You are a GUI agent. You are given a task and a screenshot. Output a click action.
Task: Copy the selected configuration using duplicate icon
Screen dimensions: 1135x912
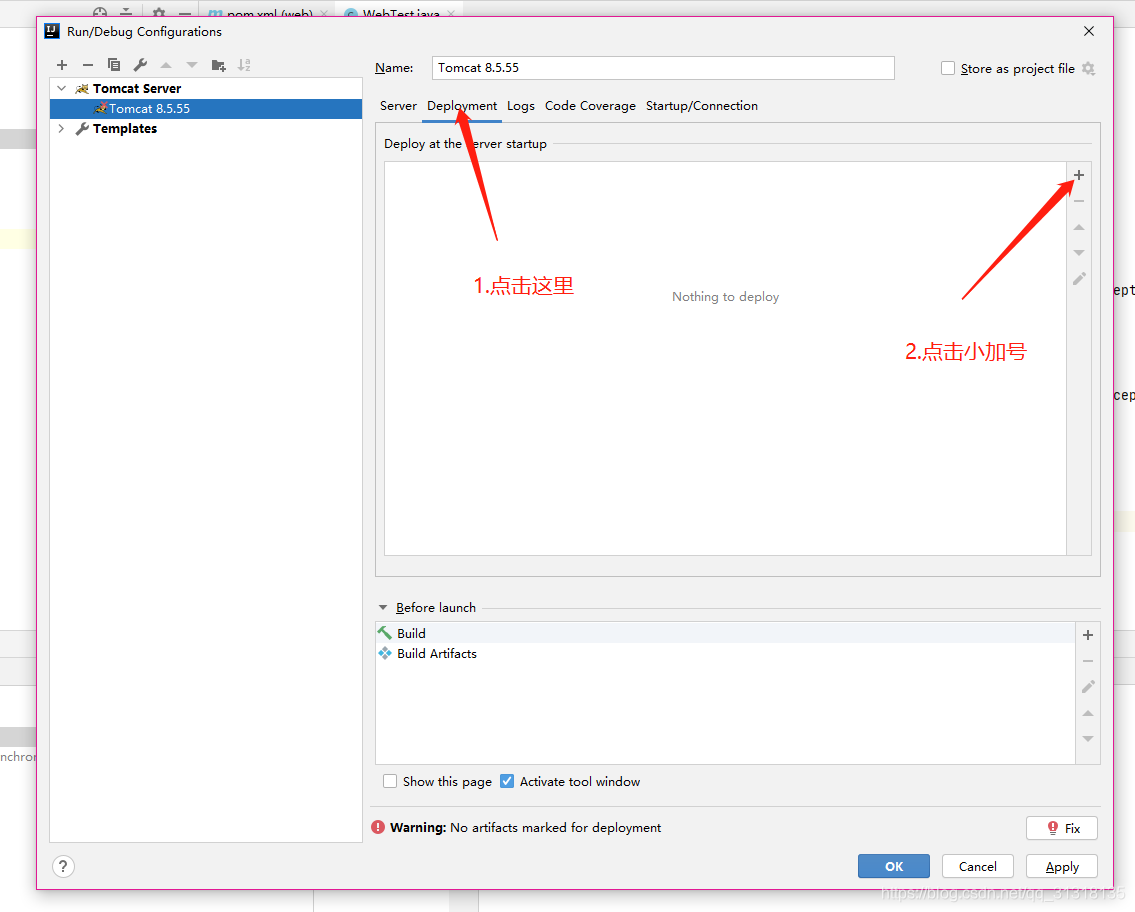coord(114,64)
